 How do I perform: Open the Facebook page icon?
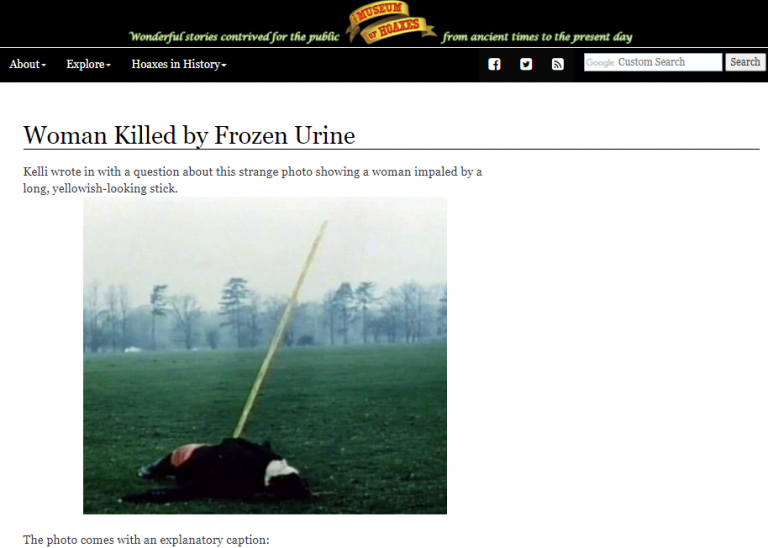click(494, 64)
